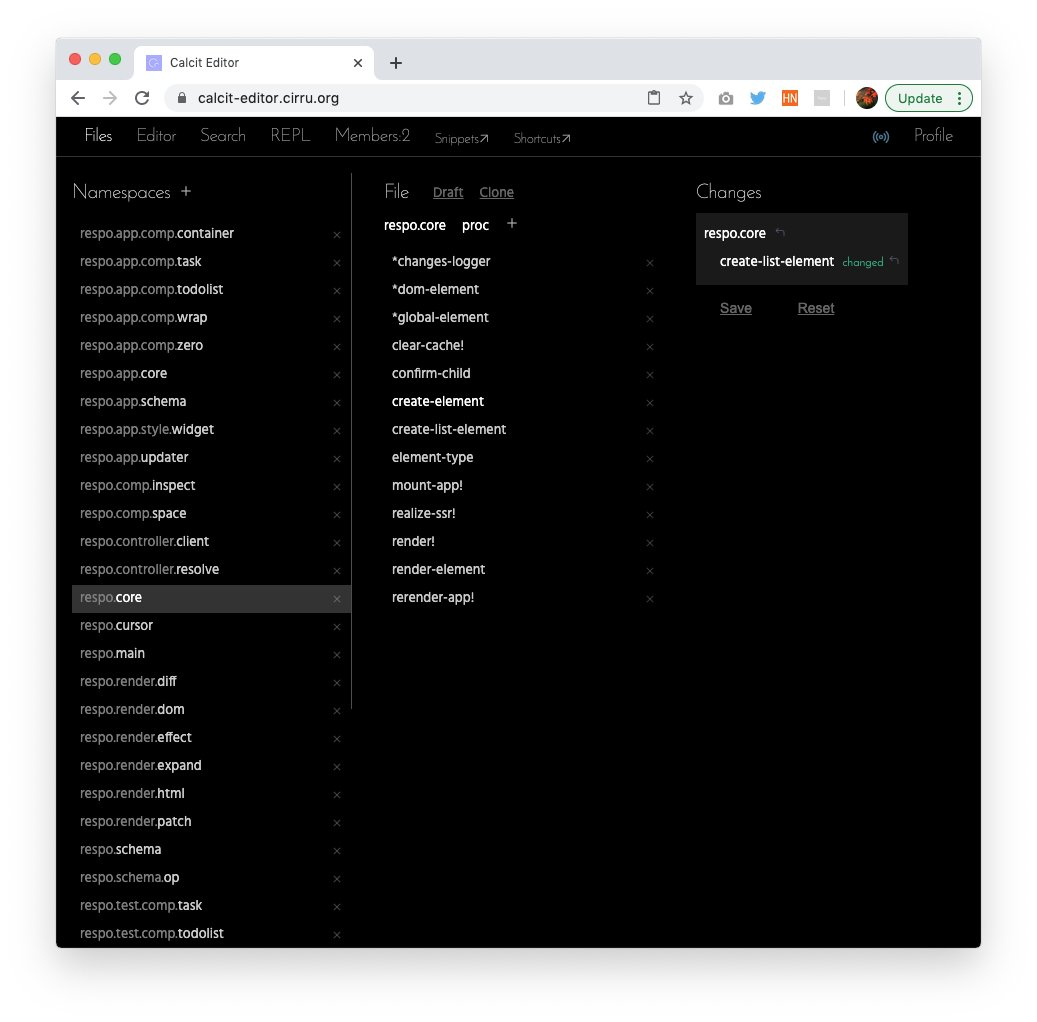Revert create-list-element change with undo icon
The image size is (1037, 1022).
coord(894,261)
